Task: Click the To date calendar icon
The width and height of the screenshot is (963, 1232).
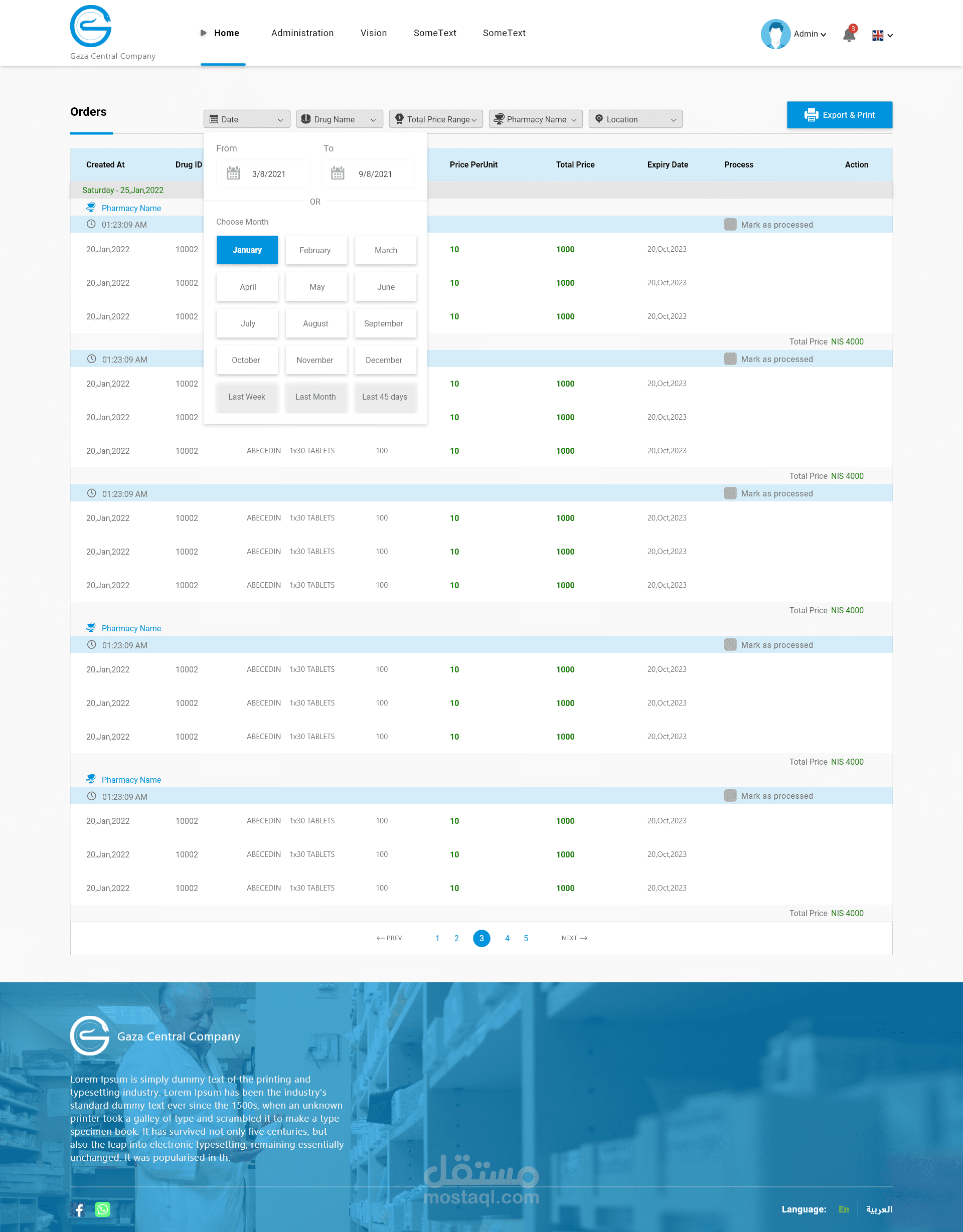Action: pos(338,173)
